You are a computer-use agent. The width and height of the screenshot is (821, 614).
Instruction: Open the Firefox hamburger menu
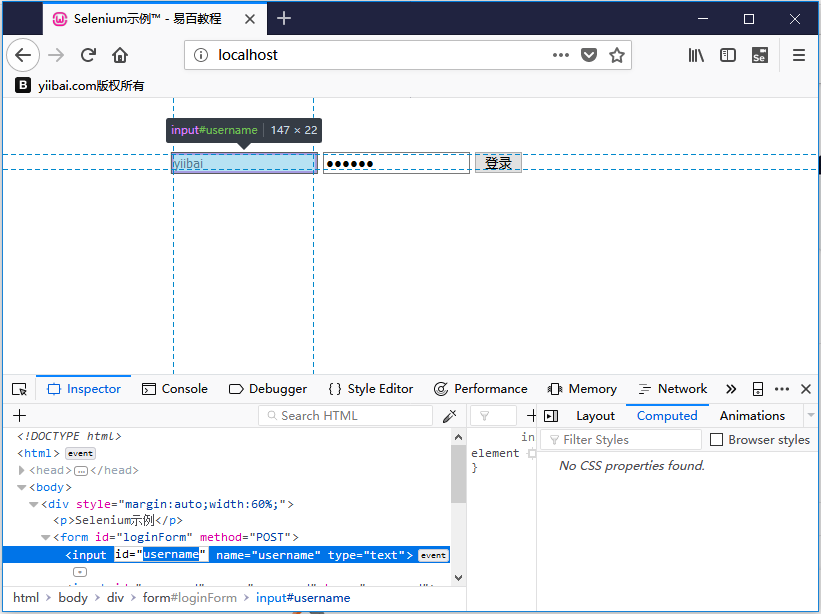pyautogui.click(x=799, y=55)
